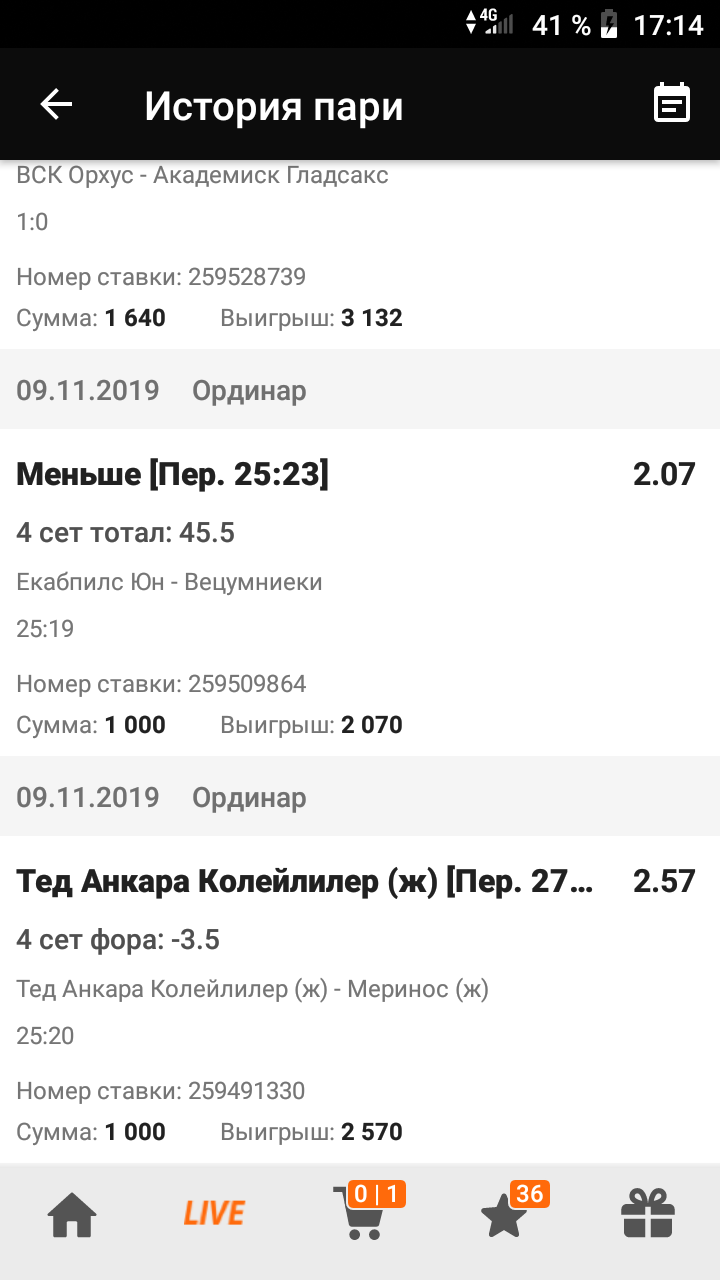Open the Тед Анкара Колейлилер bet title

(305, 882)
